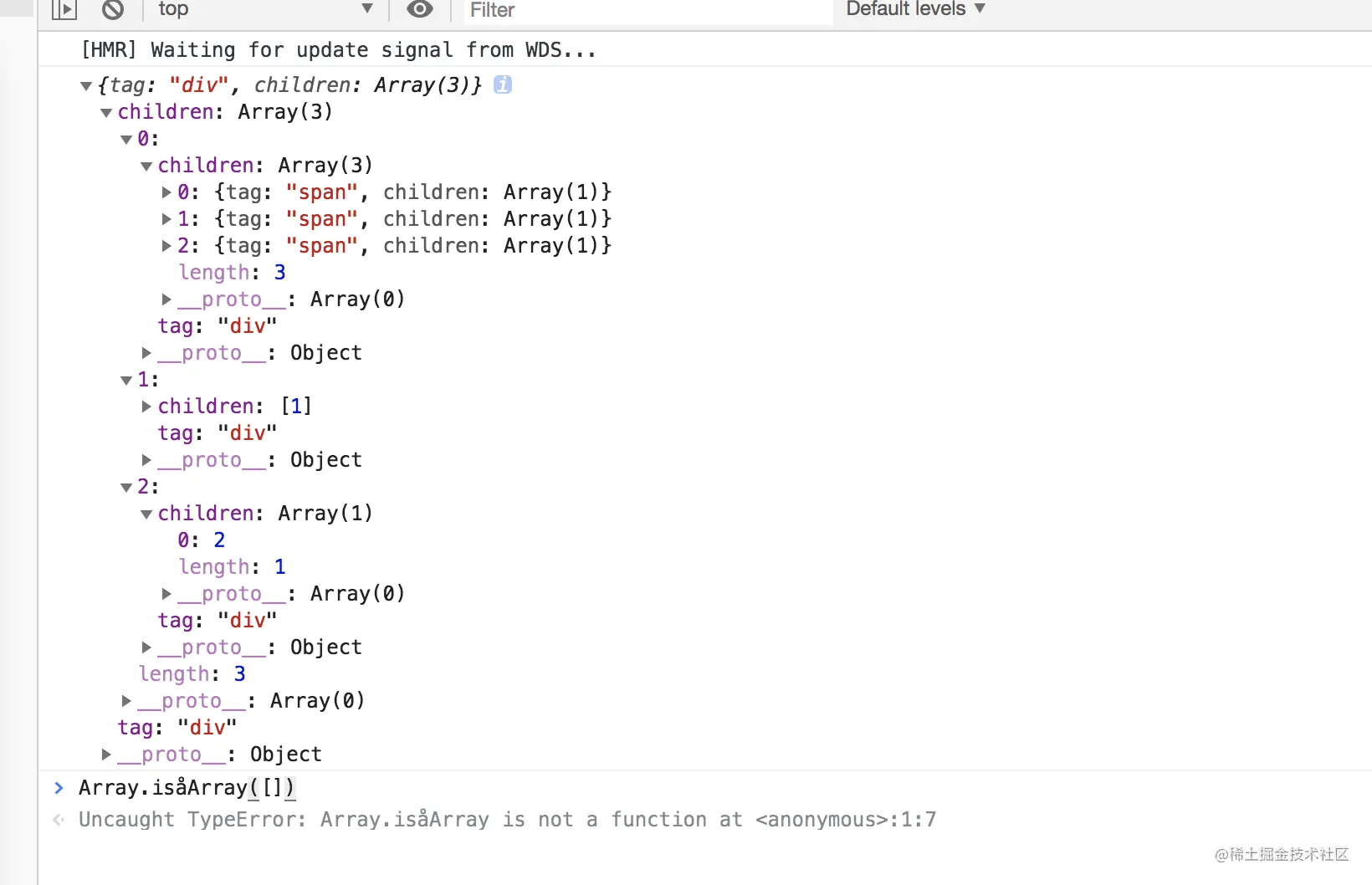Viewport: 1372px width, 885px height.
Task: Click the root-level 'tag: "div"' property at bottom
Action: click(177, 728)
